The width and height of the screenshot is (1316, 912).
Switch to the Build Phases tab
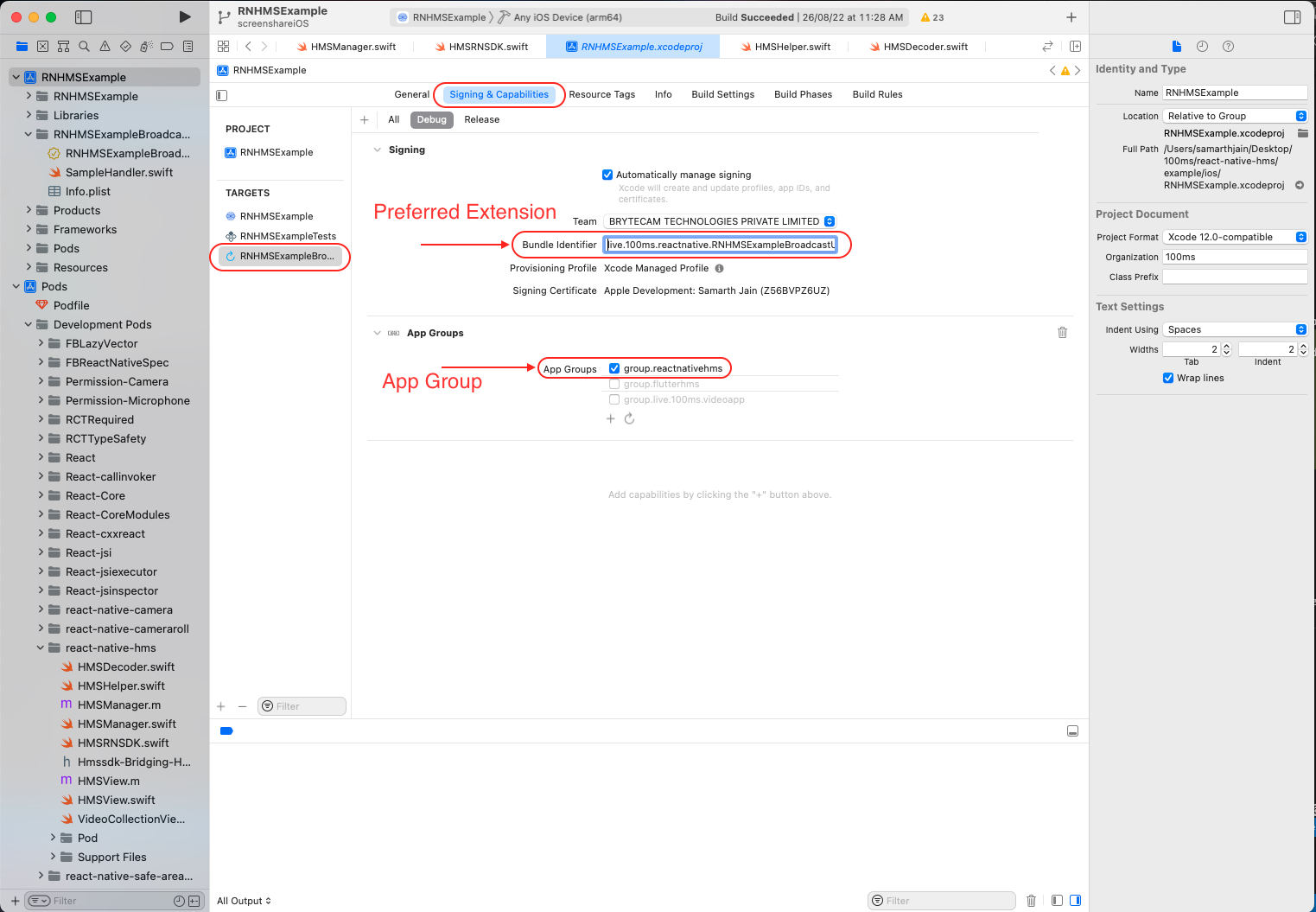click(803, 94)
